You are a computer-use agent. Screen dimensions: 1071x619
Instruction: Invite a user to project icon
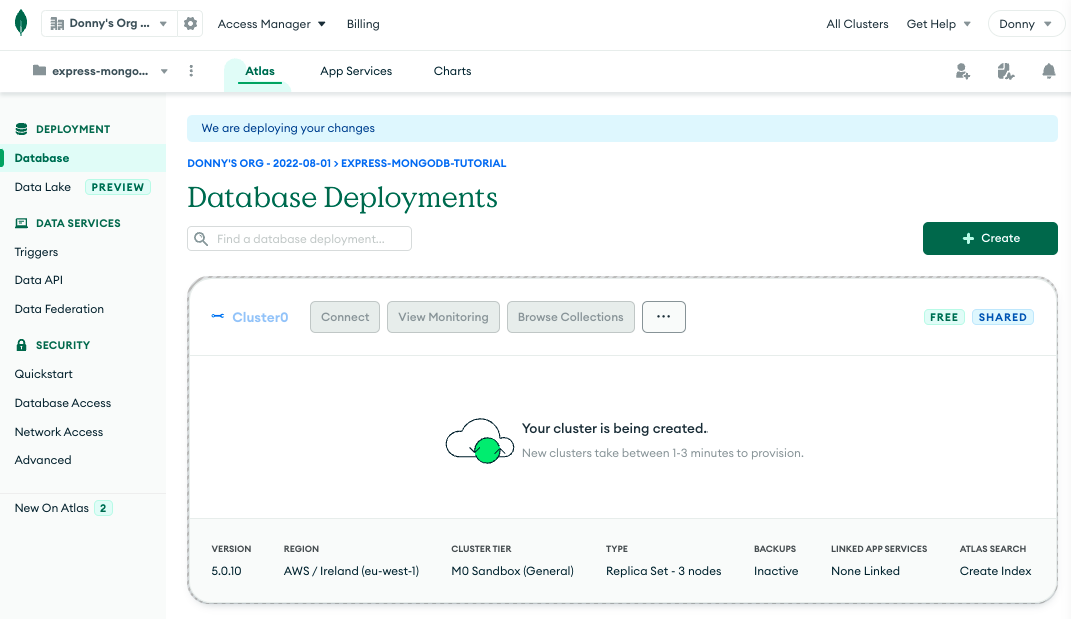(962, 71)
